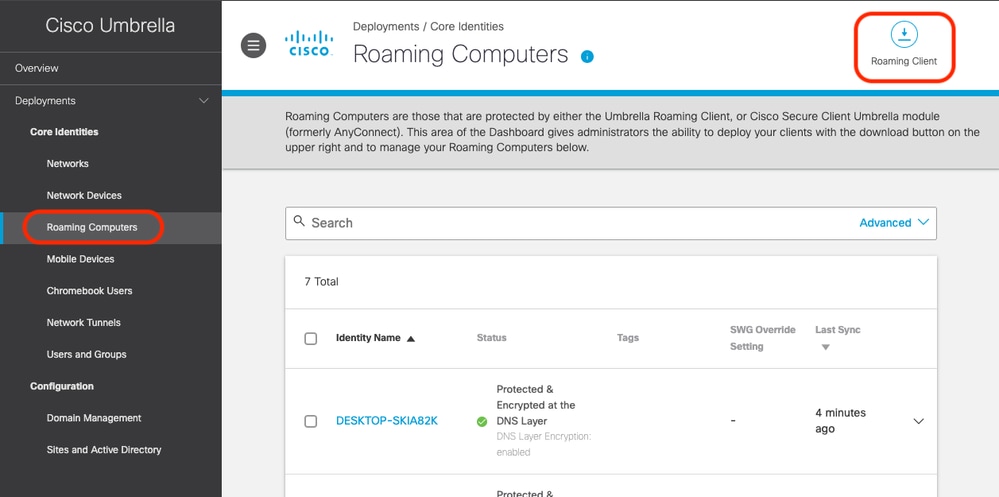Viewport: 999px width, 497px height.
Task: Open Users and Groups
Action: coord(87,354)
